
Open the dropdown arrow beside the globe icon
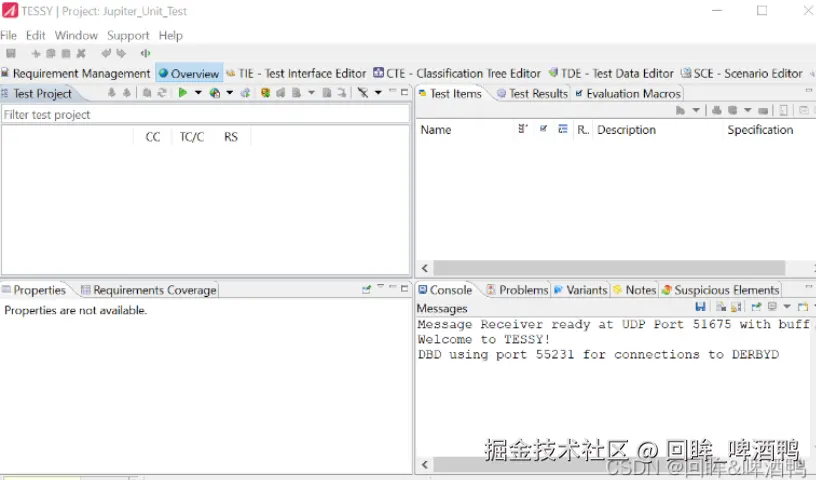(x=230, y=93)
